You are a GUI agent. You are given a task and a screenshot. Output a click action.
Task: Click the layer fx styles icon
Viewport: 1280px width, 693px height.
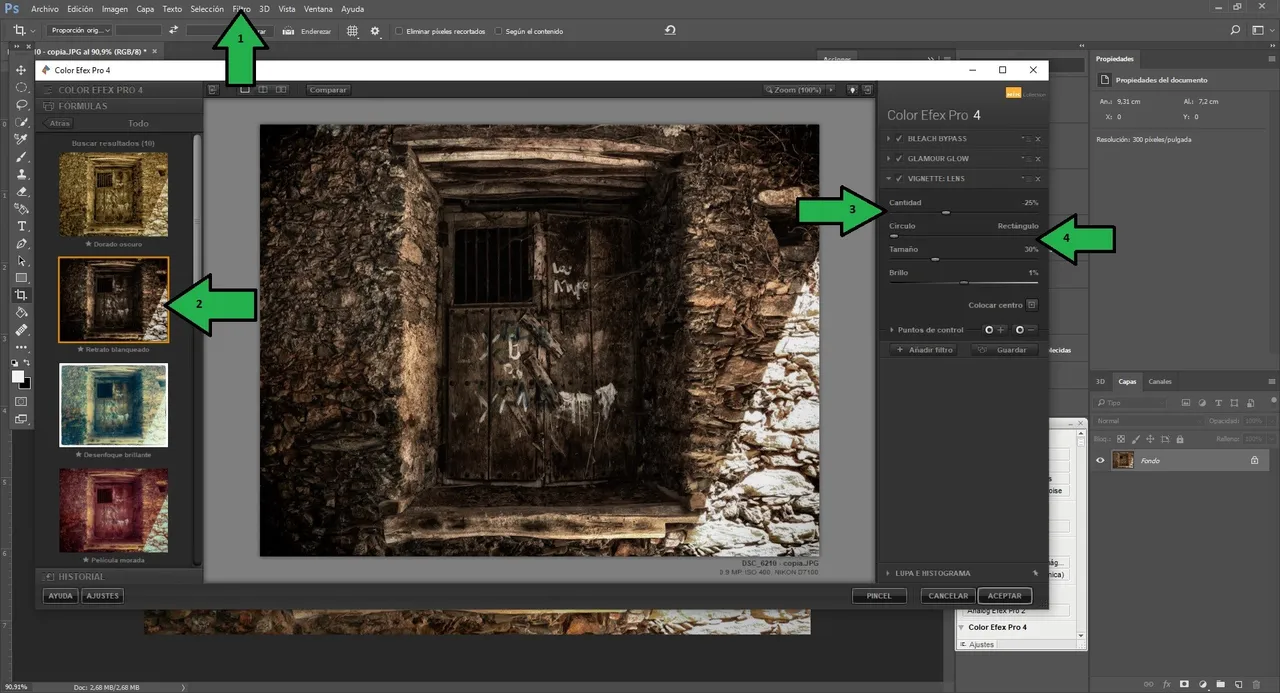point(1166,685)
